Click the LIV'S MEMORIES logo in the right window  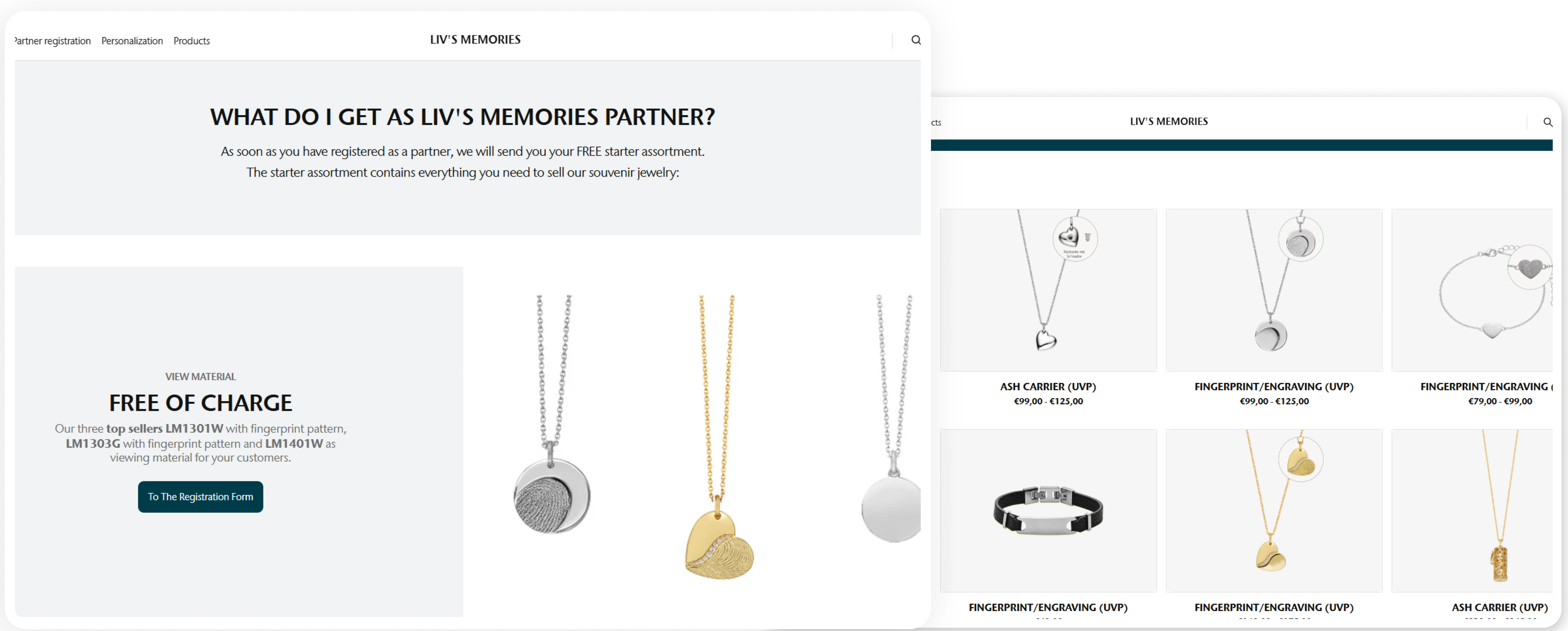coord(1169,121)
